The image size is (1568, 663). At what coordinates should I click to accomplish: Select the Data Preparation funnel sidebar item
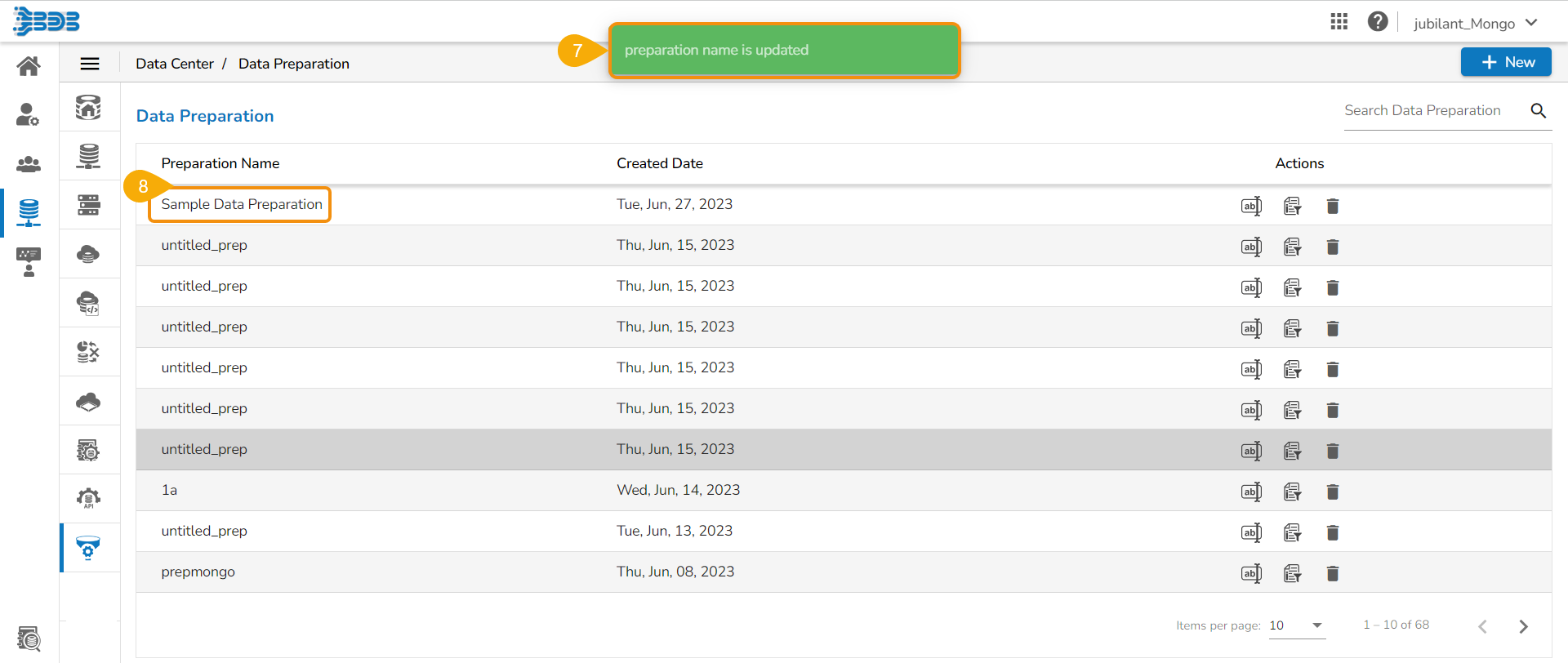click(x=88, y=547)
